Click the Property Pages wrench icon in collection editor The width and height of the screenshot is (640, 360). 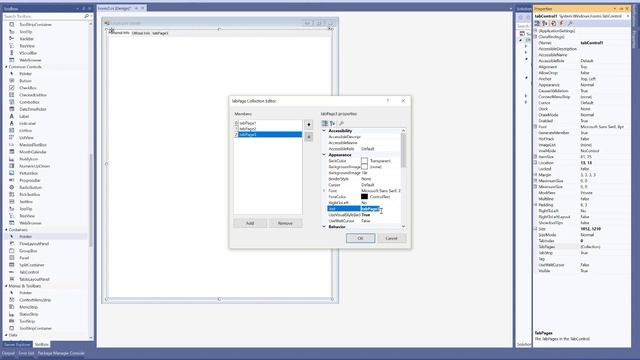coord(341,123)
